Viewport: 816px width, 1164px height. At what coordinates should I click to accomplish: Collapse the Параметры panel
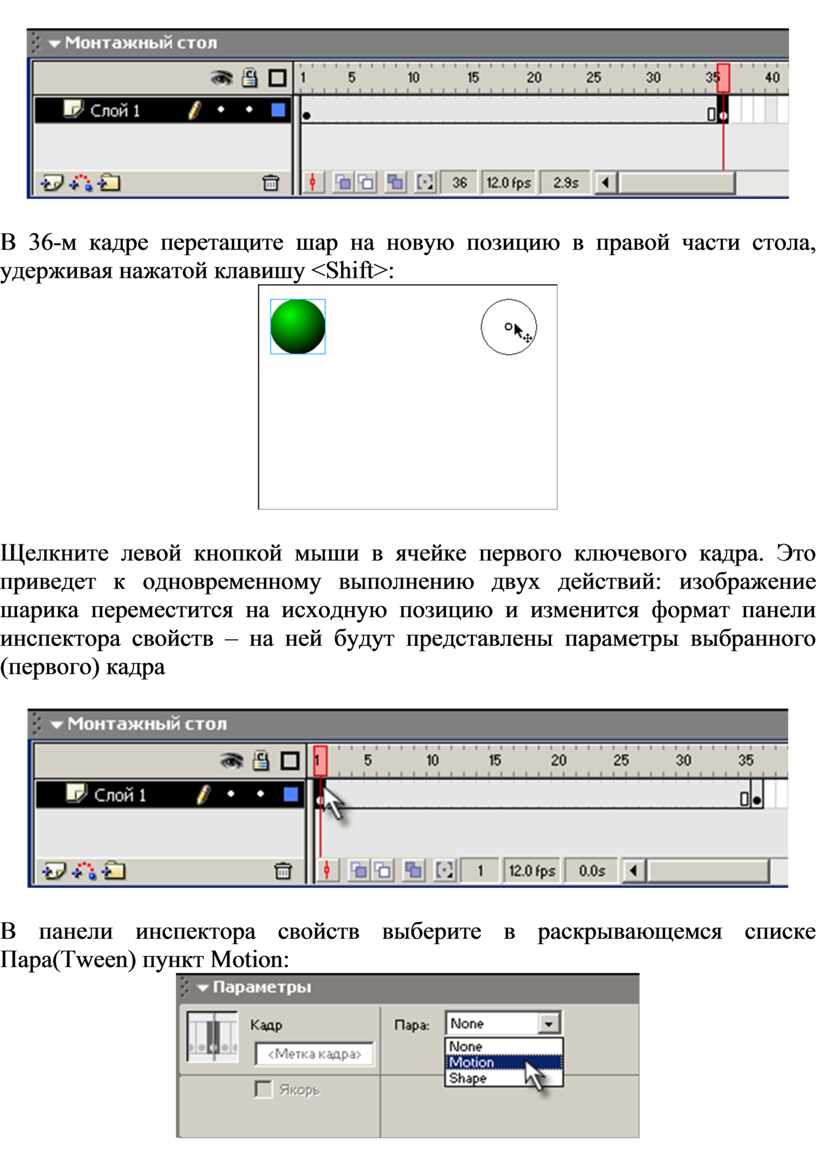203,988
